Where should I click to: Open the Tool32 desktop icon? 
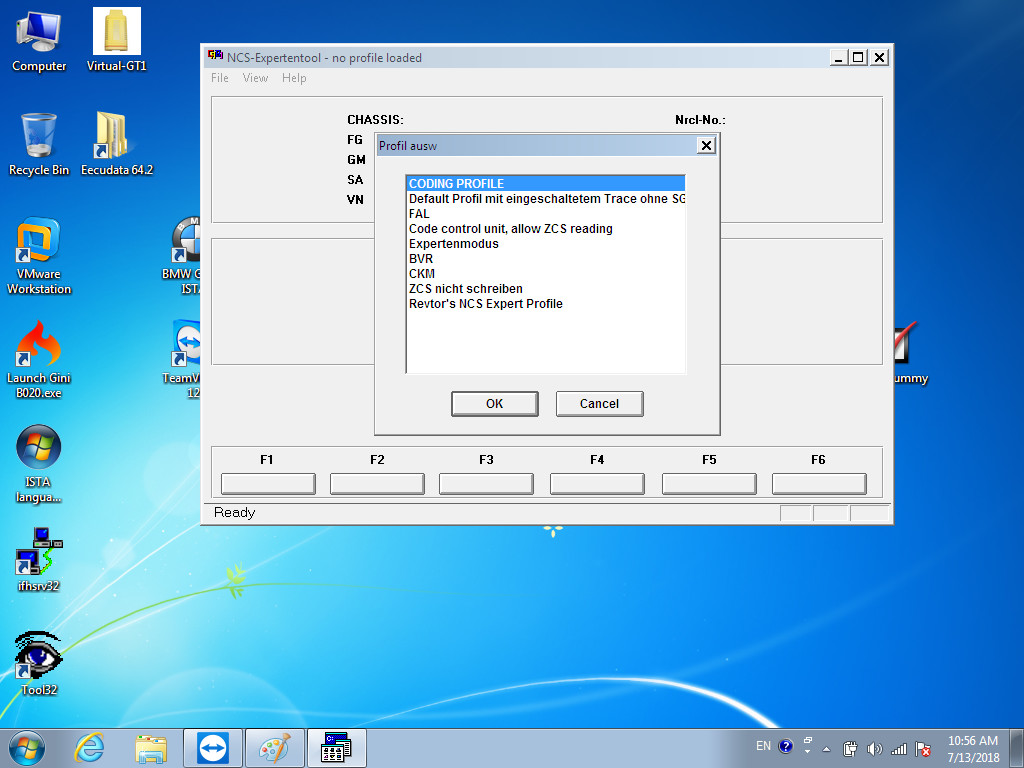[x=39, y=656]
